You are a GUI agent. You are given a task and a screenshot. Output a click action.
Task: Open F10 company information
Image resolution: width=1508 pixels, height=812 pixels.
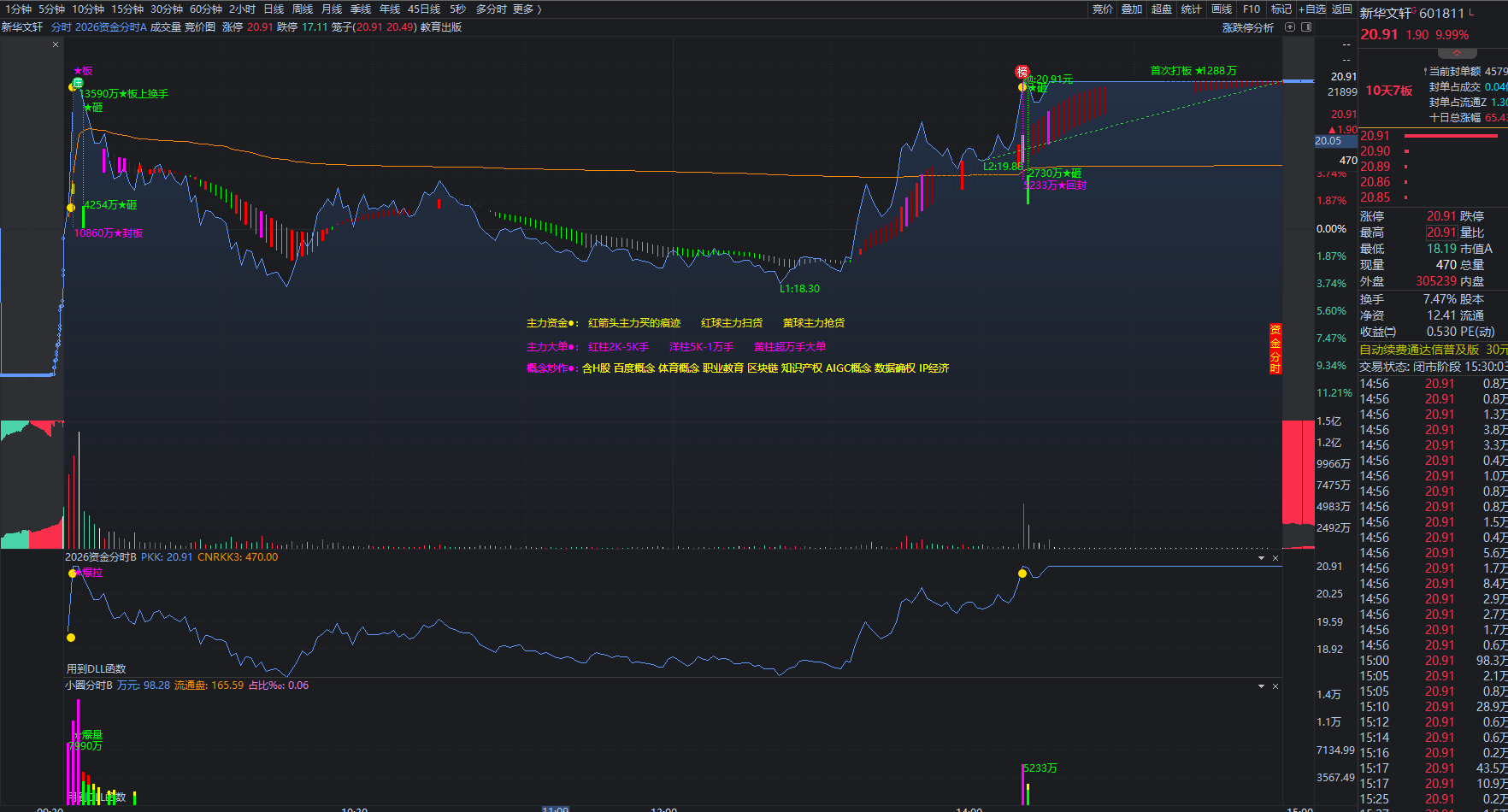point(1252,9)
